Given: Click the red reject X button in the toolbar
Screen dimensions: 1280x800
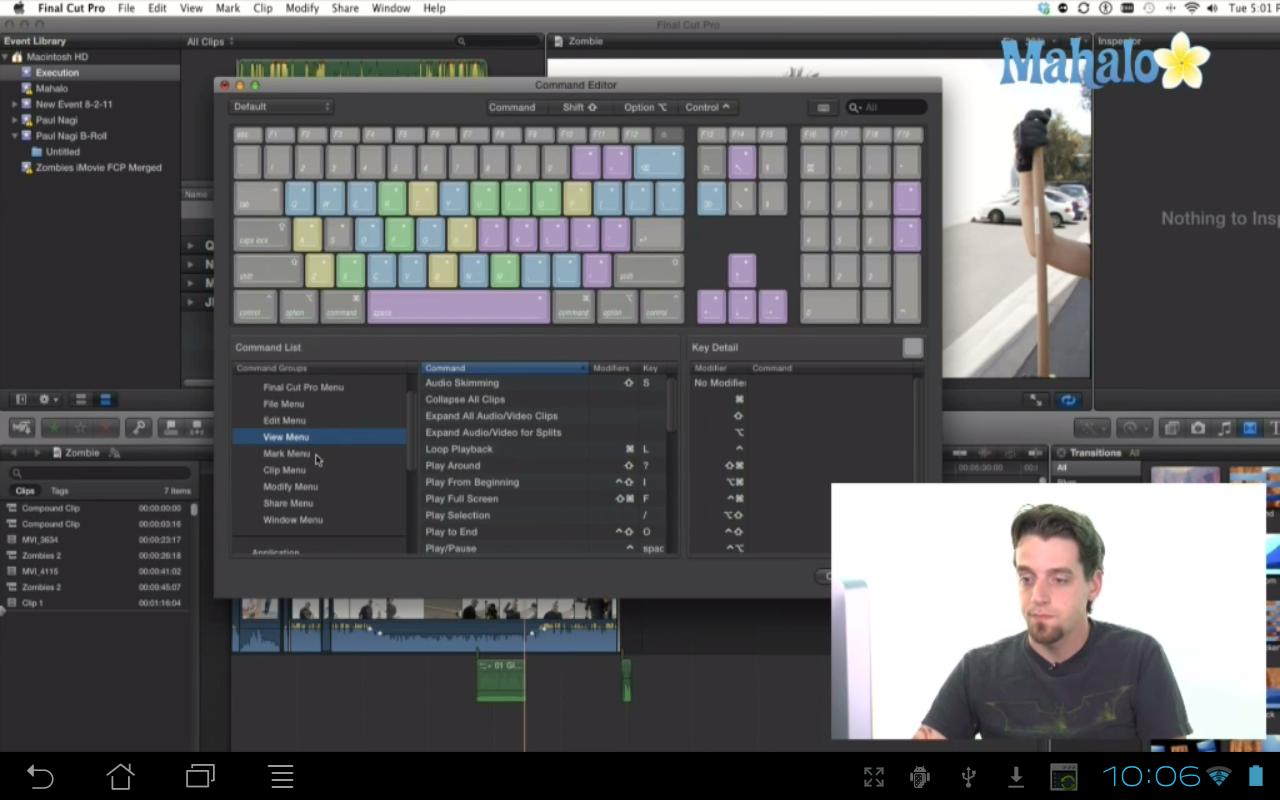Looking at the screenshot, I should 104,428.
